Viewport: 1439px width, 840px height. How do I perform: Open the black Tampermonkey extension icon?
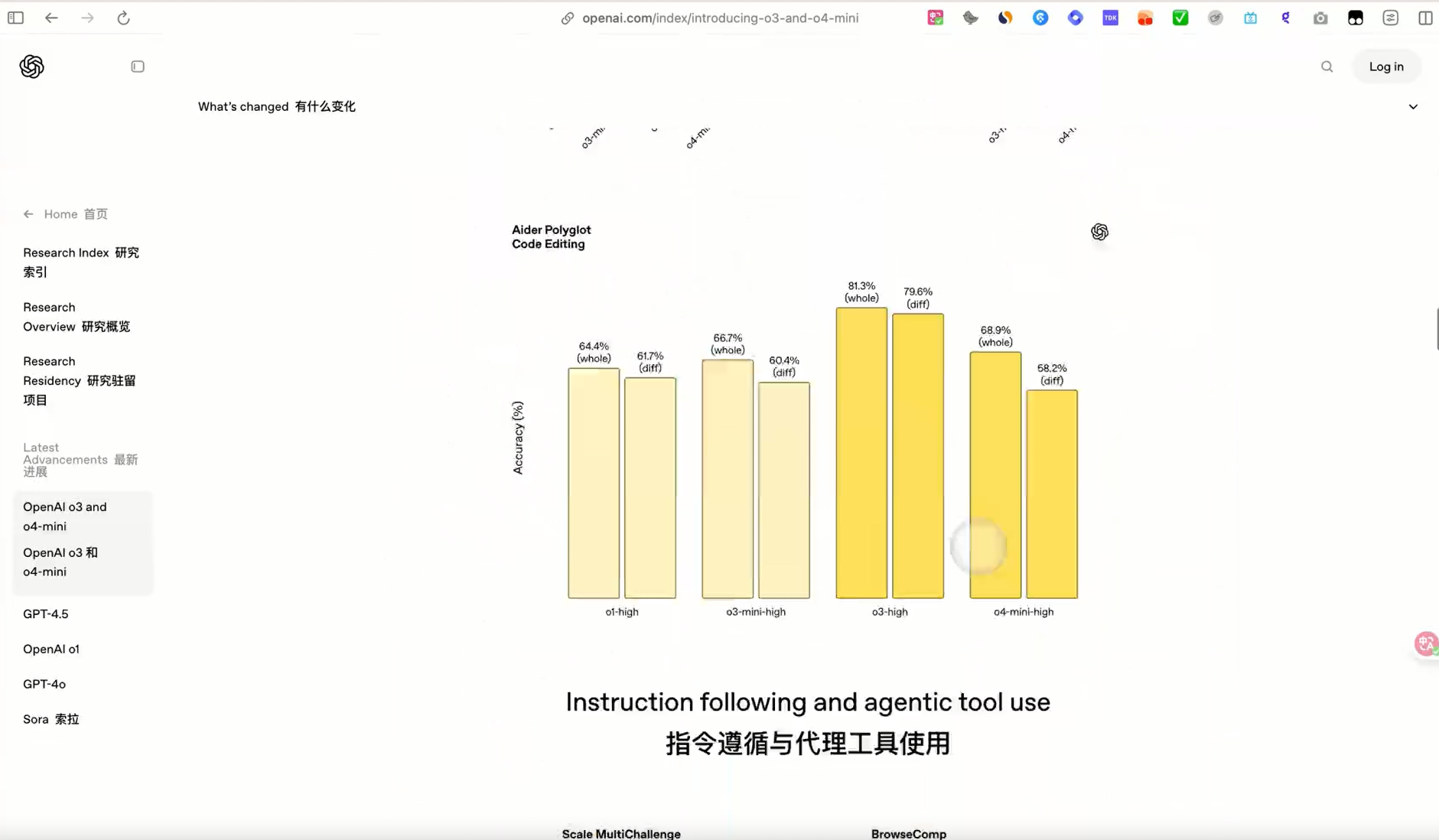point(1356,18)
